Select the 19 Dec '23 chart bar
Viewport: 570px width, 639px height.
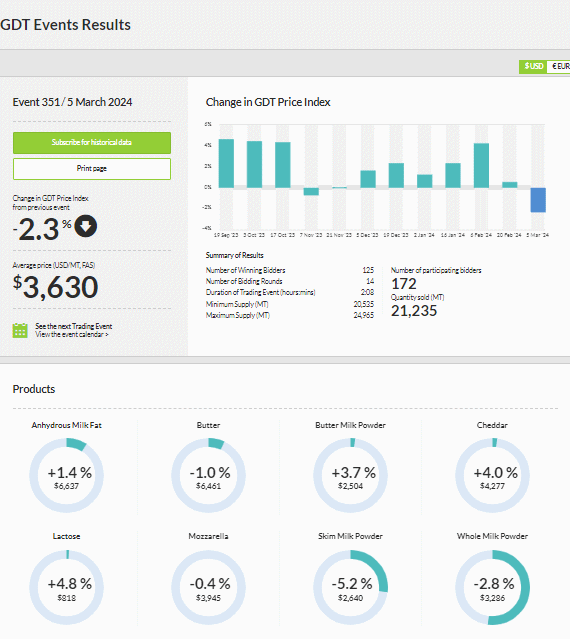coord(396,176)
